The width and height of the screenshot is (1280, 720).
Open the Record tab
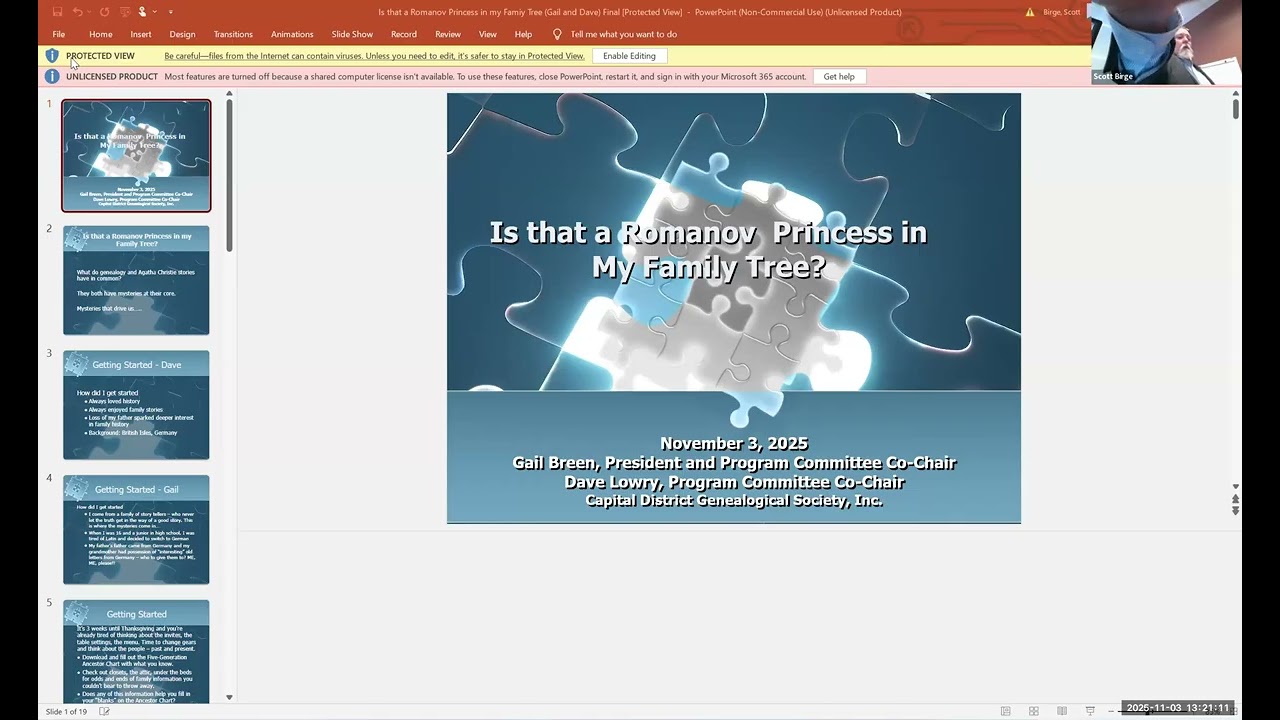pos(404,34)
